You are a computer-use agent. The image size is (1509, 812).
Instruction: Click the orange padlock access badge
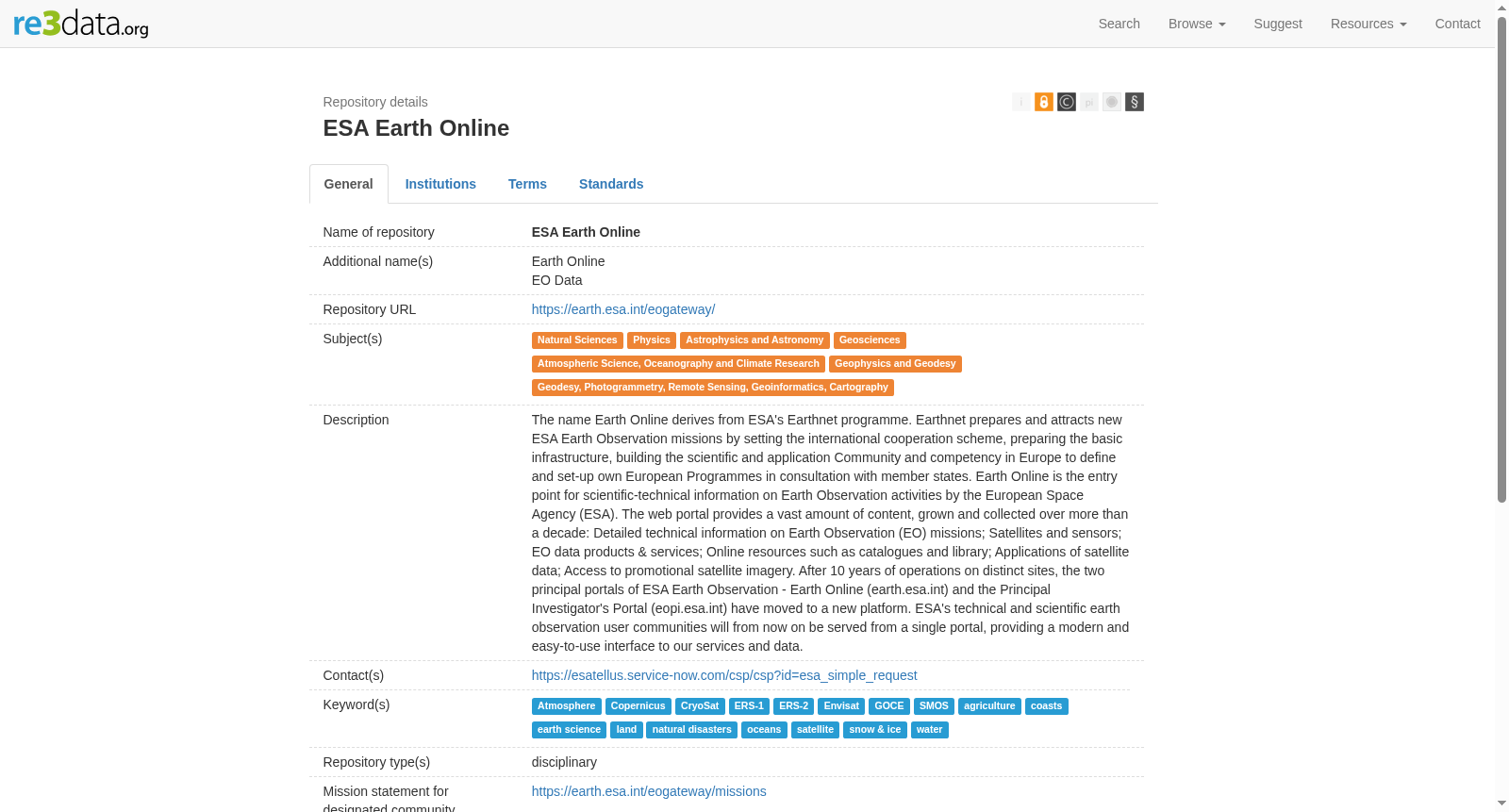click(x=1044, y=102)
